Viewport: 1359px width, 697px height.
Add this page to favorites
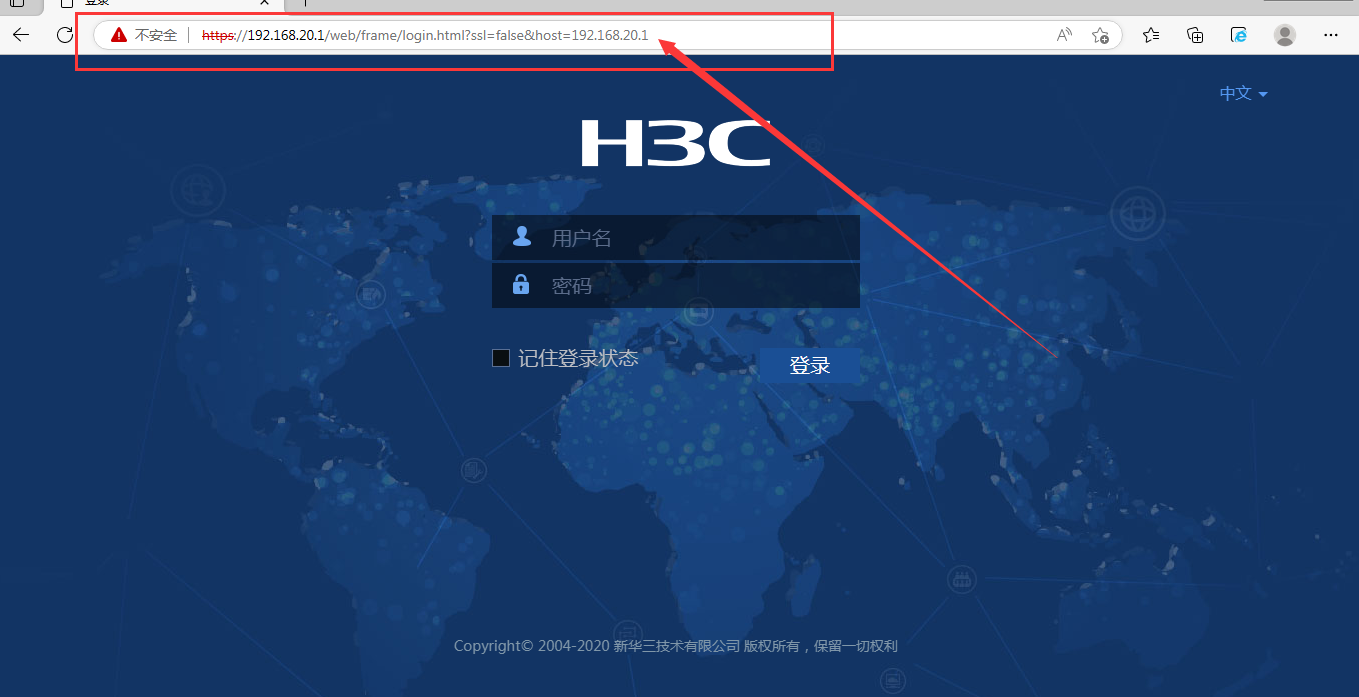1101,34
